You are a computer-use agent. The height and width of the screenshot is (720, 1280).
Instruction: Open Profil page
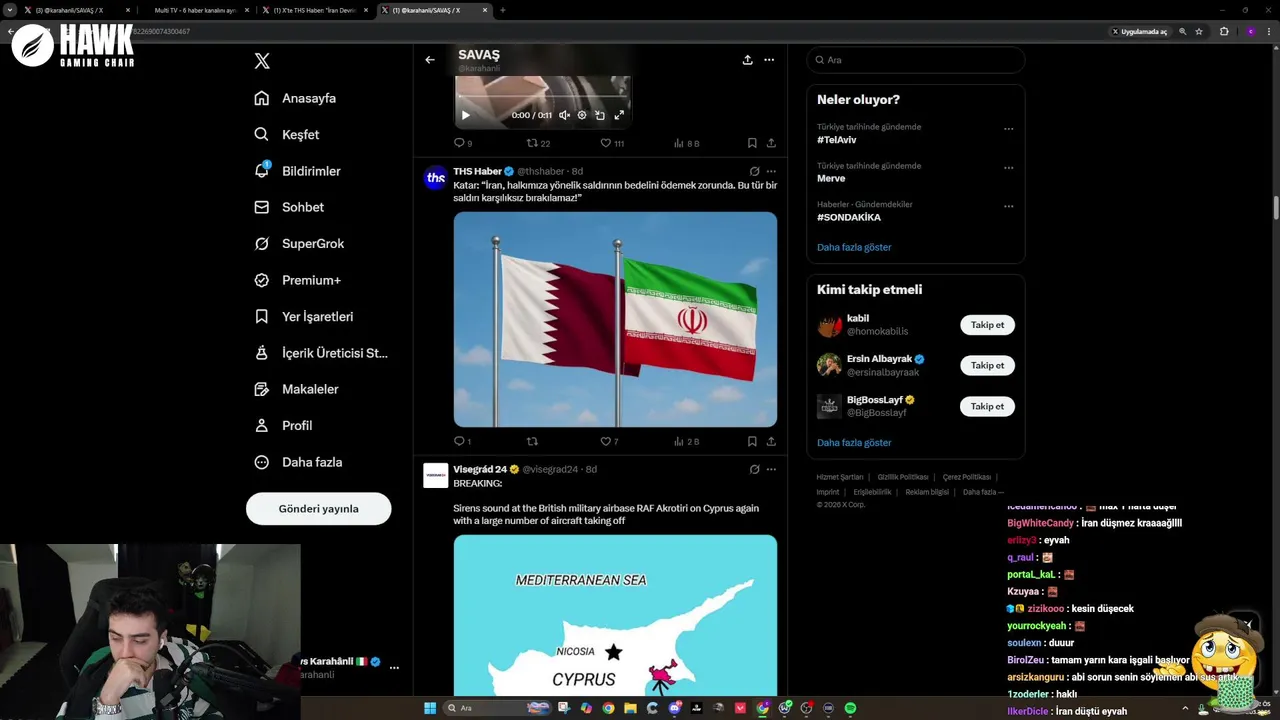284,425
